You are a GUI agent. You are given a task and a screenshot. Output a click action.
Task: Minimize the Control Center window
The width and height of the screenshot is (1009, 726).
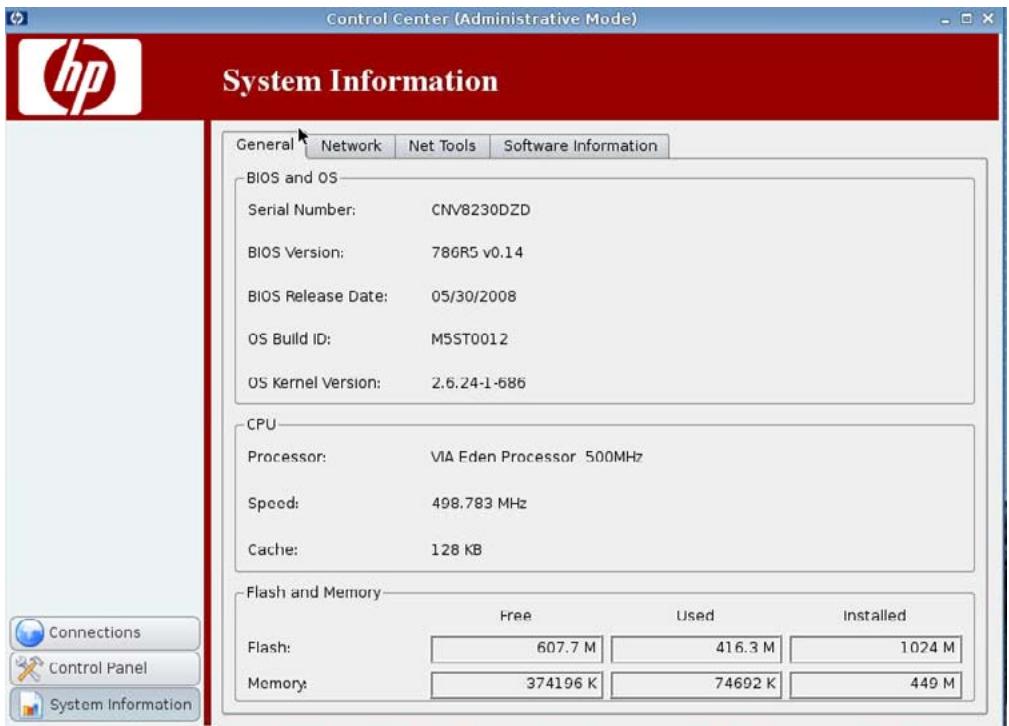pyautogui.click(x=945, y=19)
